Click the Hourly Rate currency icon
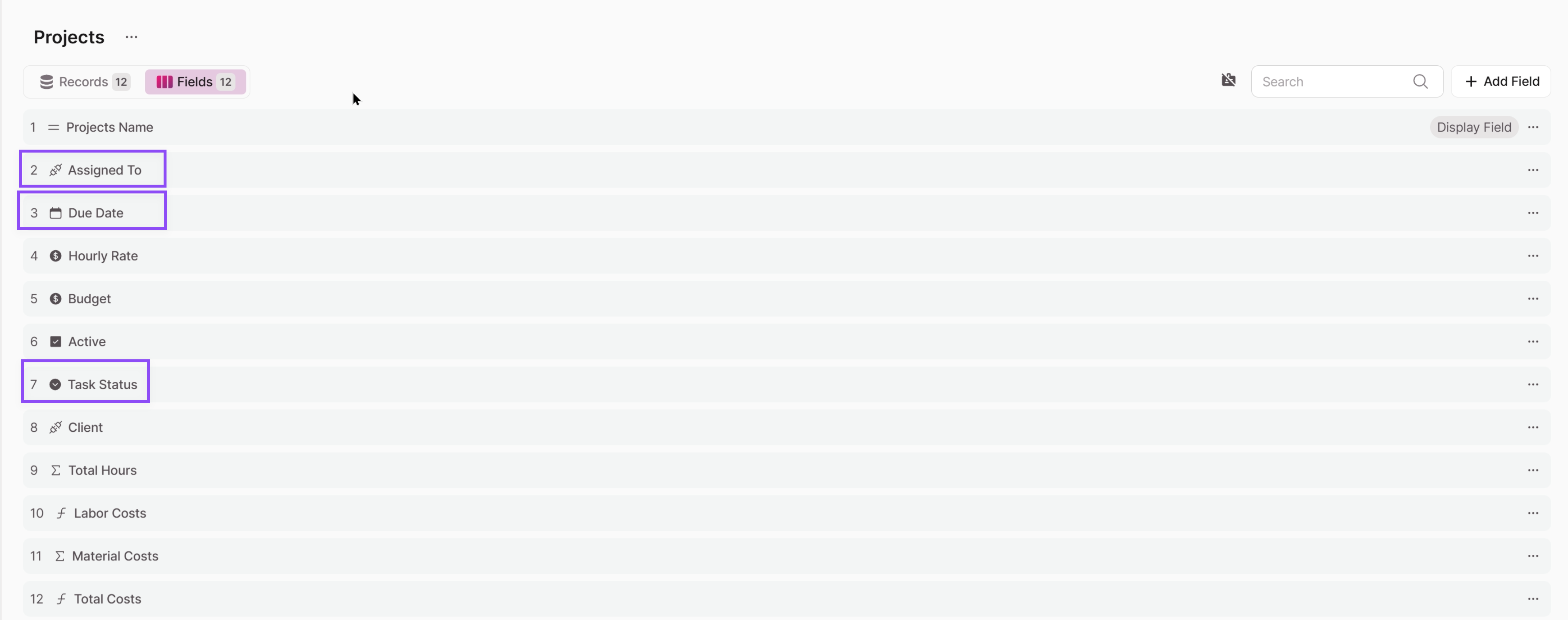Image resolution: width=1568 pixels, height=620 pixels. (x=55, y=255)
